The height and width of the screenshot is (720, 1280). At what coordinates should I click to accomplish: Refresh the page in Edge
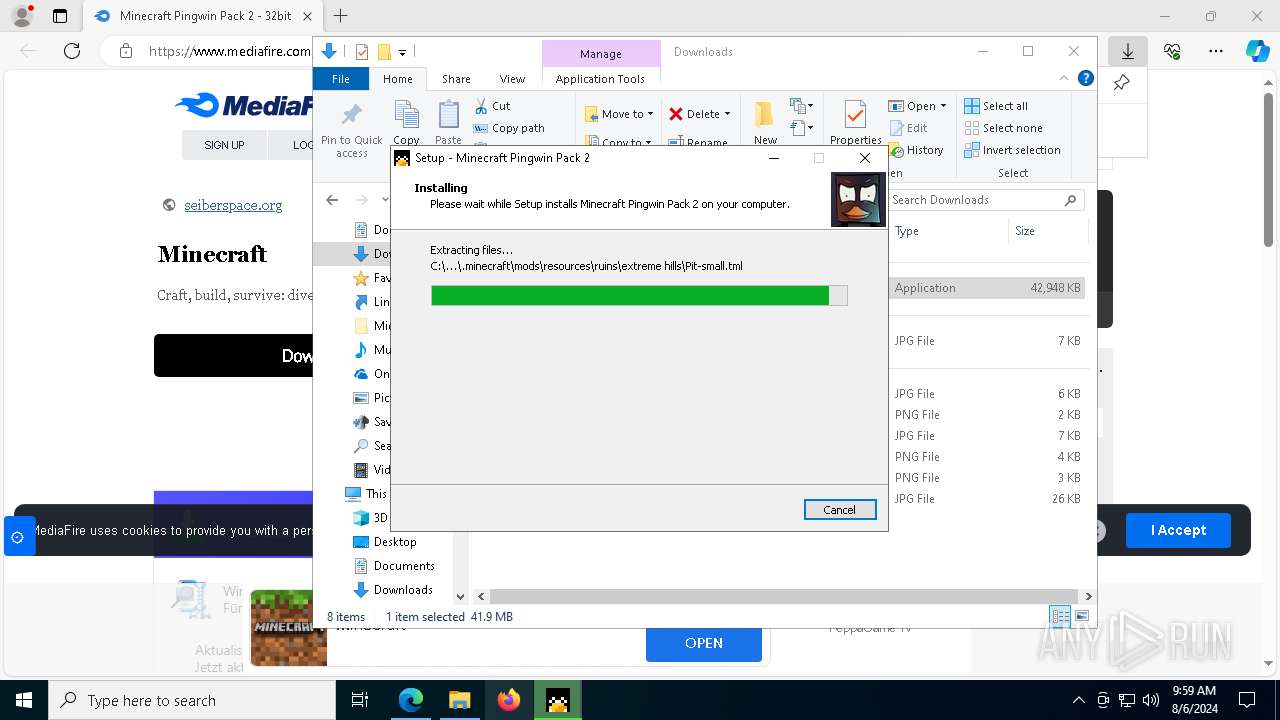71,51
